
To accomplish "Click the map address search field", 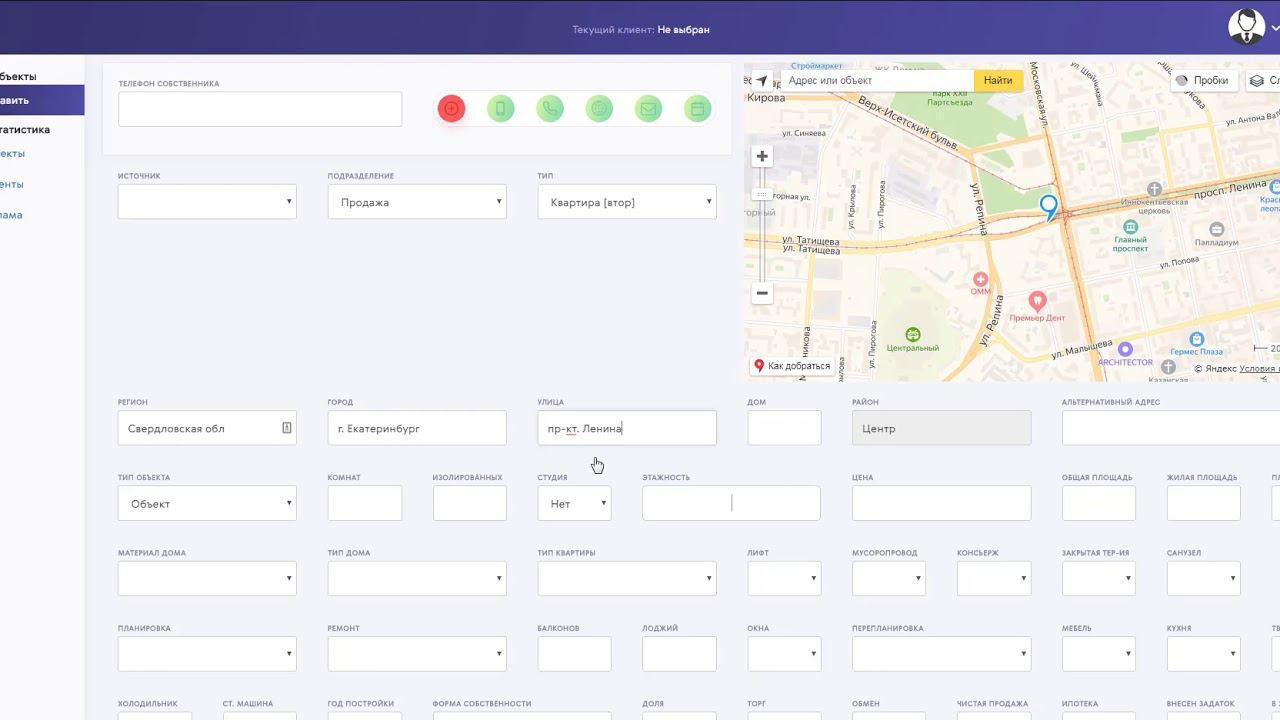I will [x=877, y=80].
